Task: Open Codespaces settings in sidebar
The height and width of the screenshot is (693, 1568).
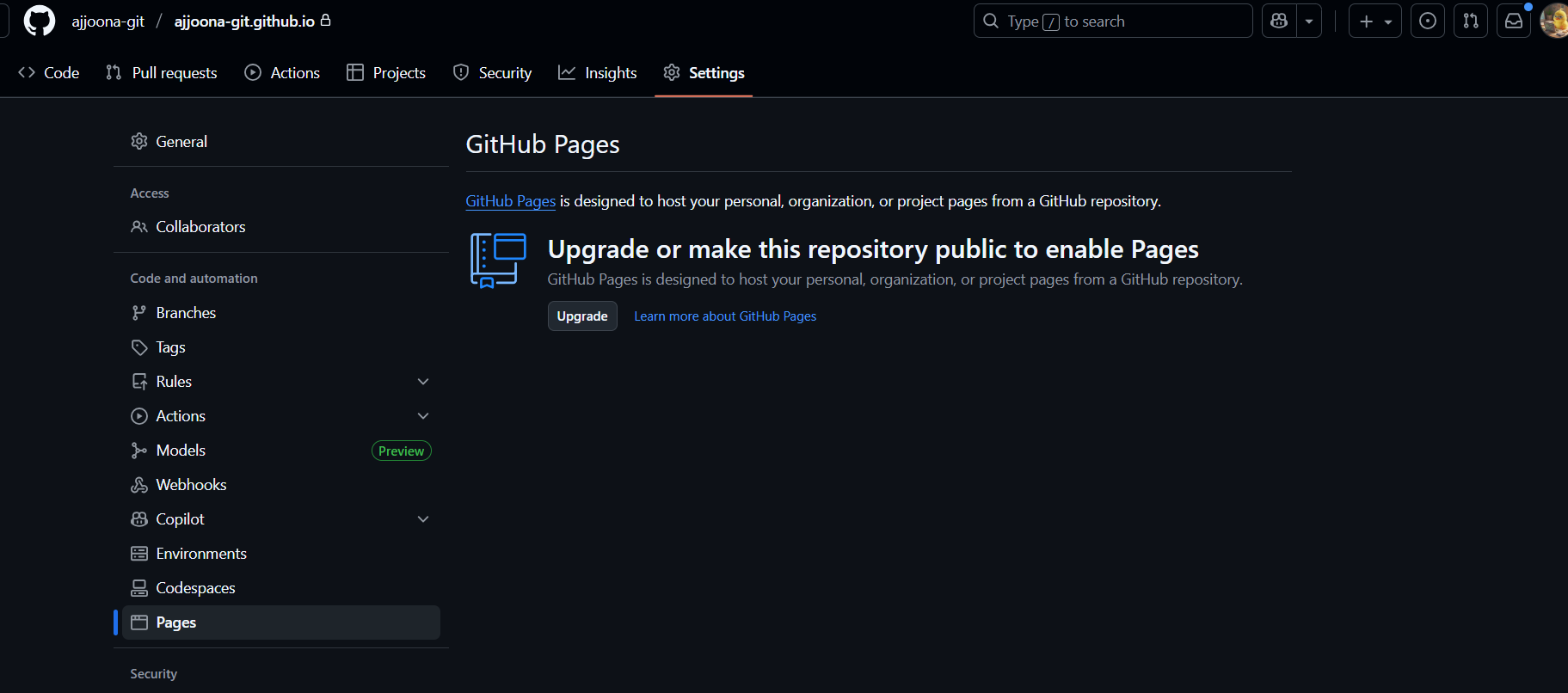Action: tap(195, 588)
